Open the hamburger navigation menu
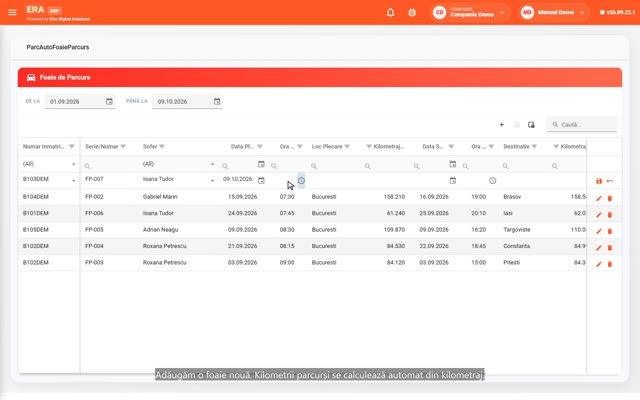Screen dimensions: 640x400 (x=12, y=12)
